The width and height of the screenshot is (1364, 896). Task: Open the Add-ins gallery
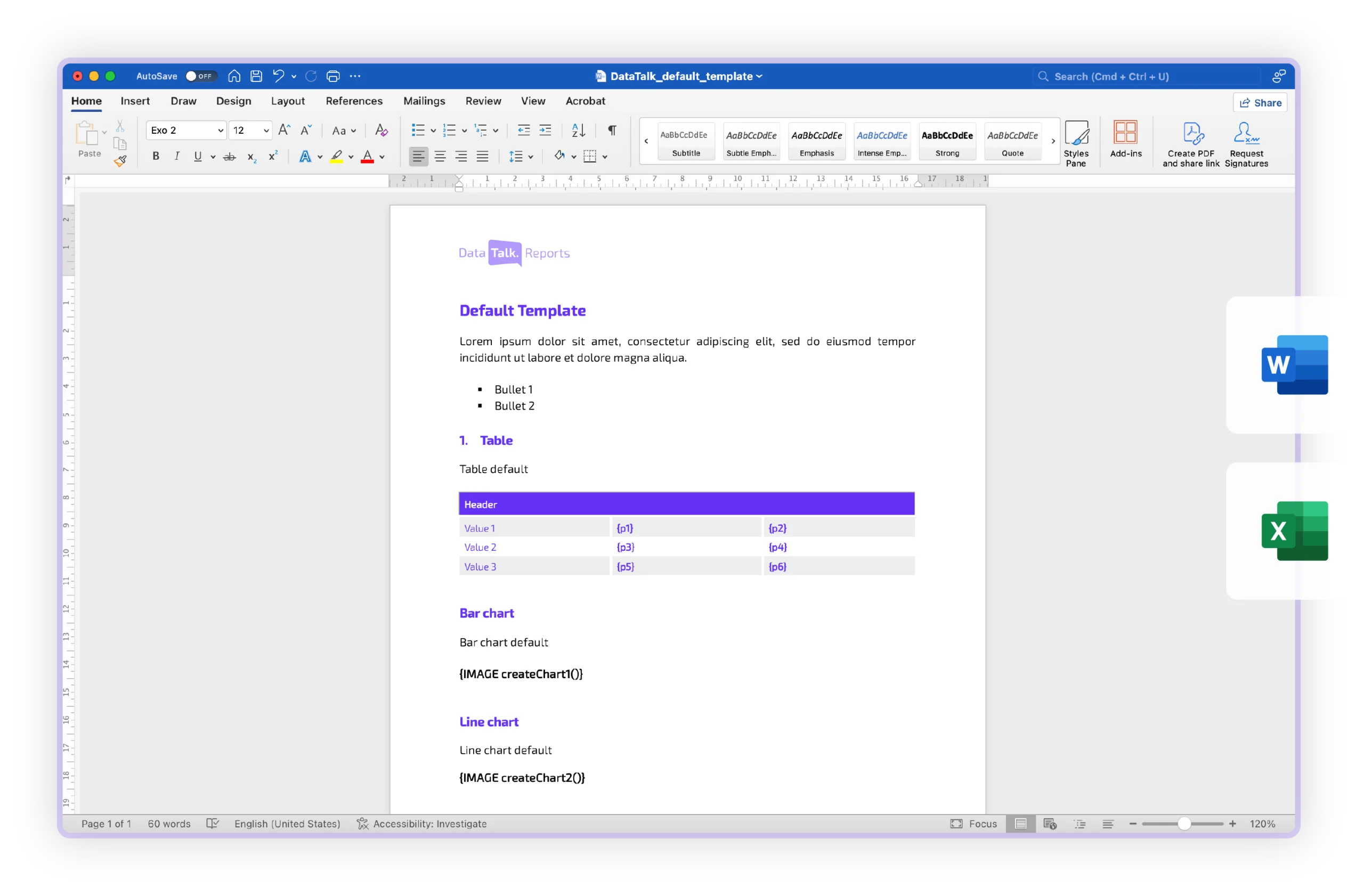coord(1126,139)
